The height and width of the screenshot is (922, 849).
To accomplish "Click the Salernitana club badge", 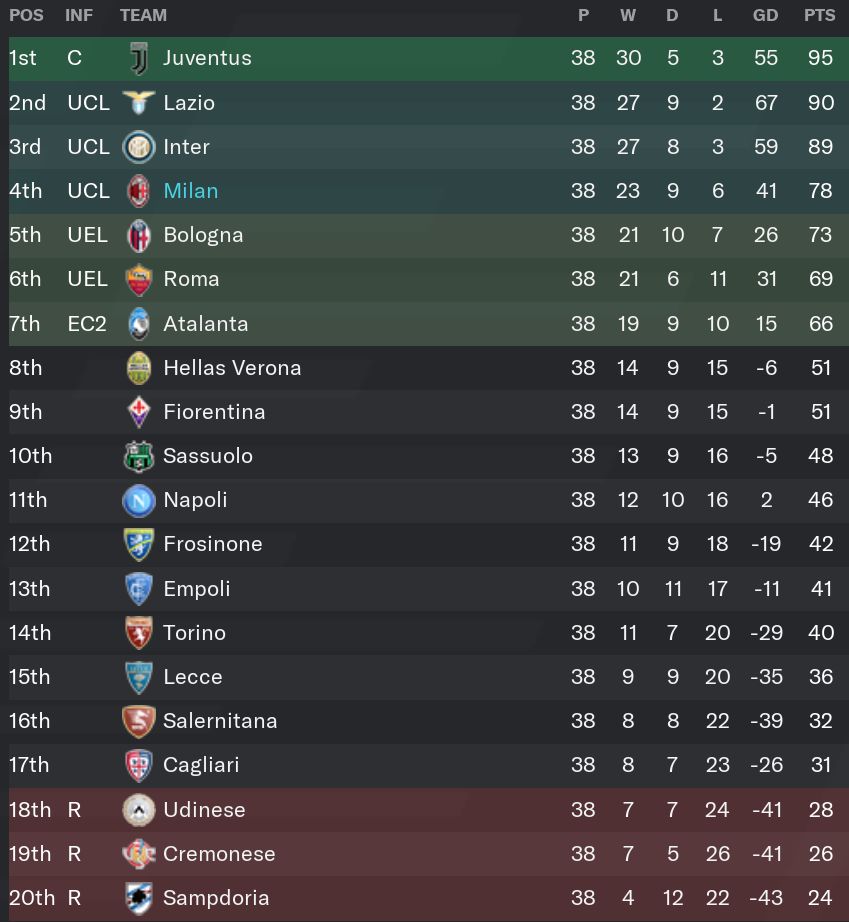I will pos(139,721).
